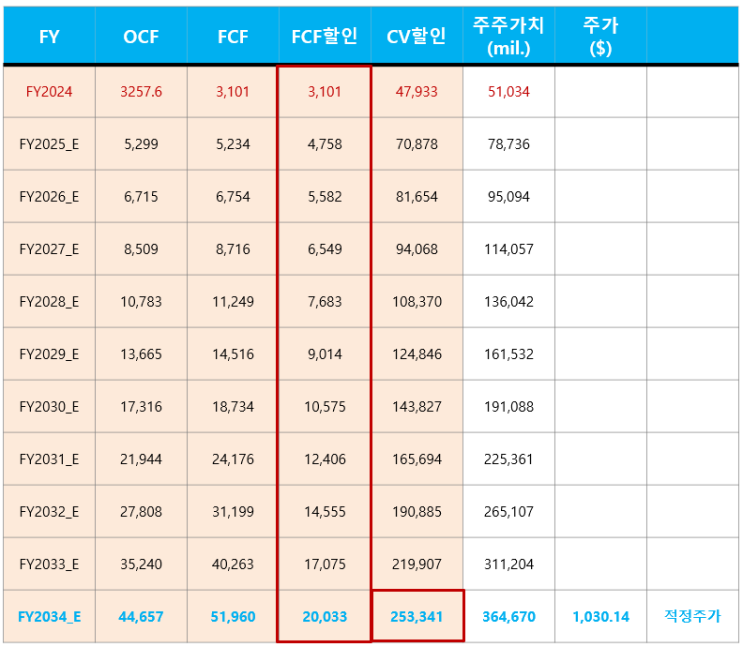Click the FY column header
Viewport: 743px width, 647px height.
click(x=49, y=36)
